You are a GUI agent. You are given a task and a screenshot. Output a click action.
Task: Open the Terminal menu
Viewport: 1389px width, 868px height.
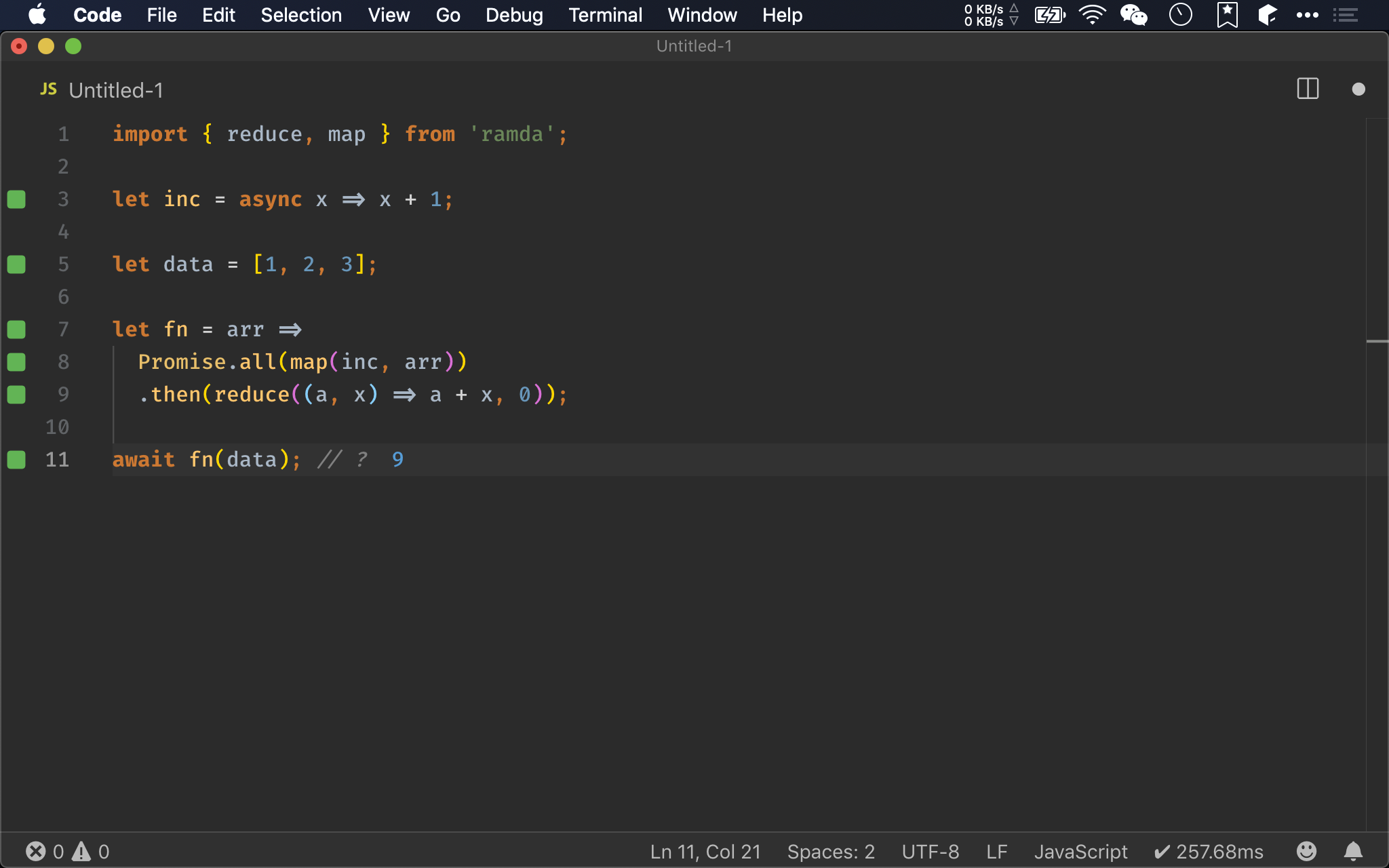point(605,15)
